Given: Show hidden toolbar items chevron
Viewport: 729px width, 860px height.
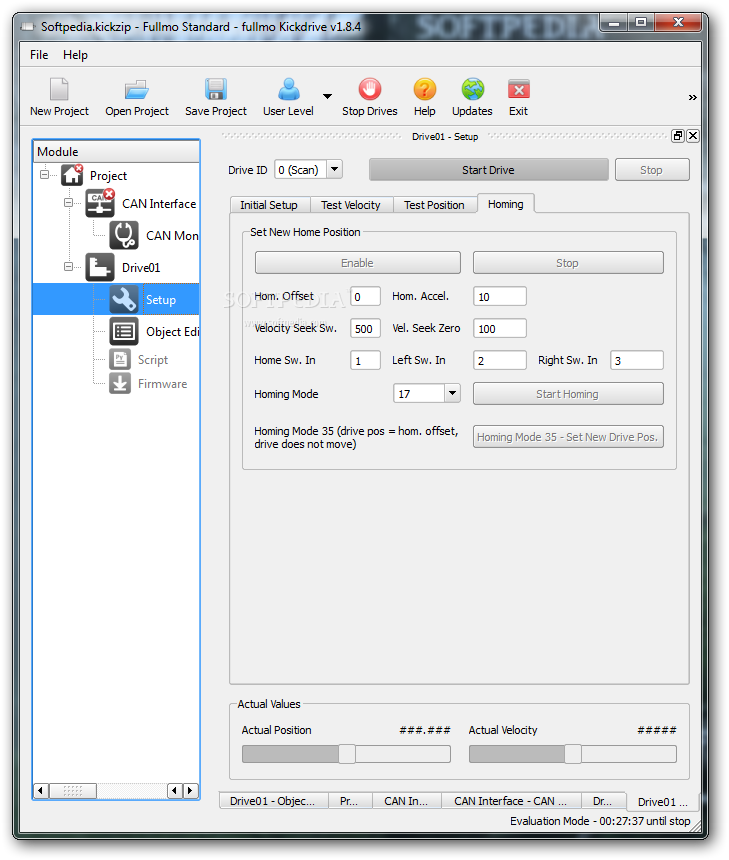Looking at the screenshot, I should (693, 98).
